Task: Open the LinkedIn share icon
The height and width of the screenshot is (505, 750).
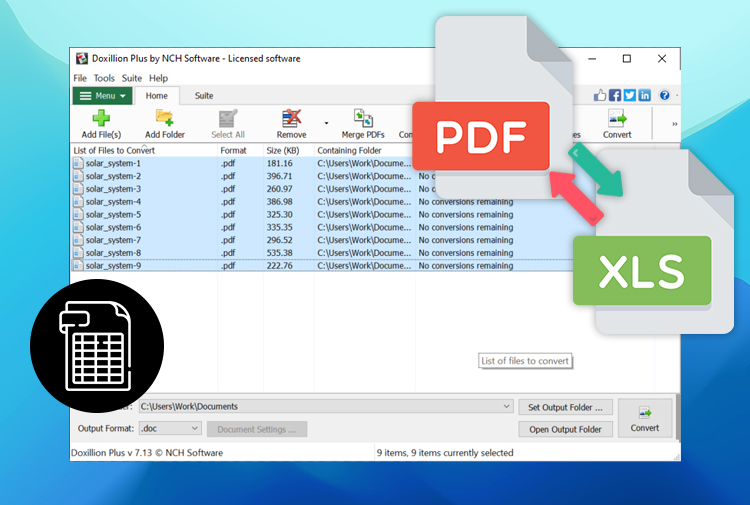Action: tap(645, 95)
